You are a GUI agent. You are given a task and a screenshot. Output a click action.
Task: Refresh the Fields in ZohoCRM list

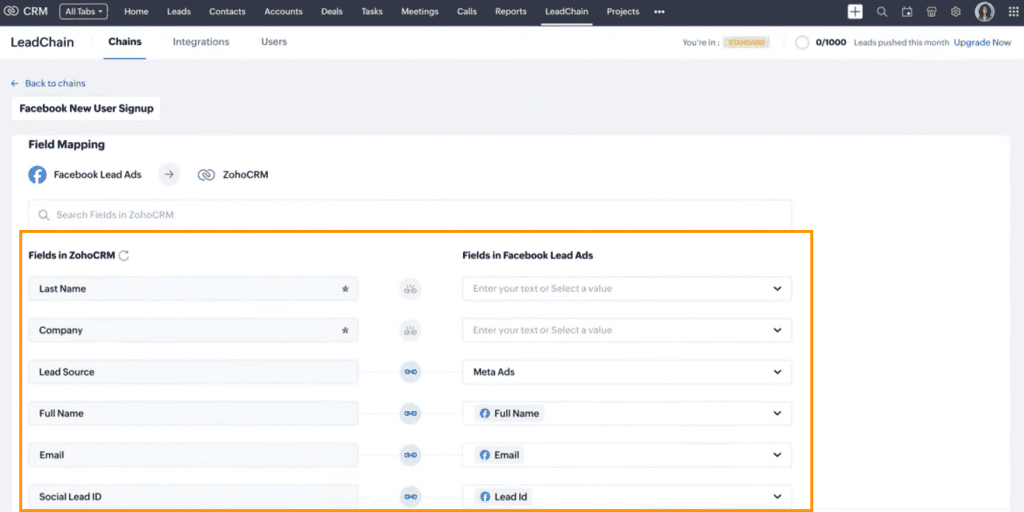pyautogui.click(x=124, y=256)
